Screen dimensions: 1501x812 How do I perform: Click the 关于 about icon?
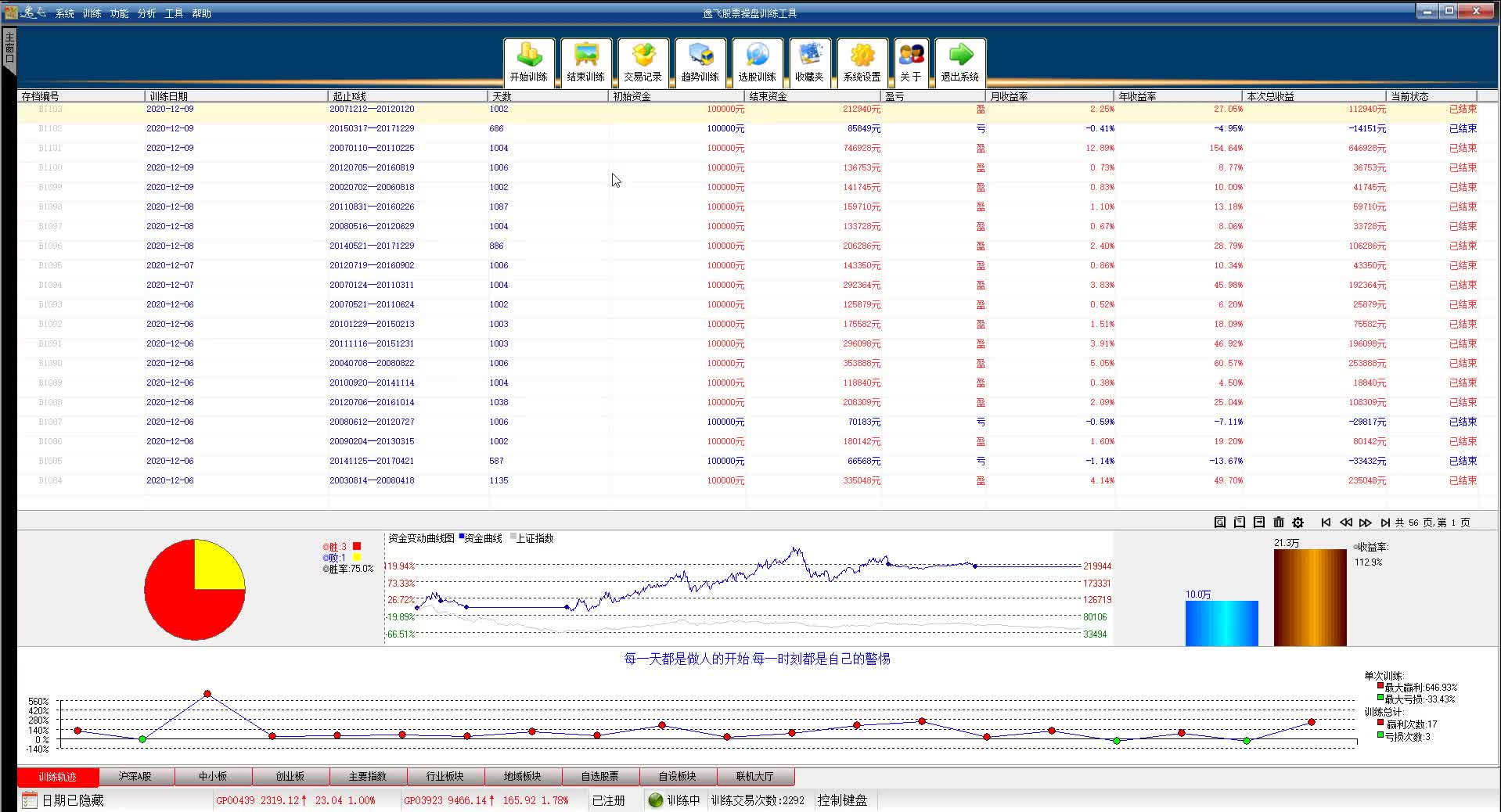[x=911, y=62]
